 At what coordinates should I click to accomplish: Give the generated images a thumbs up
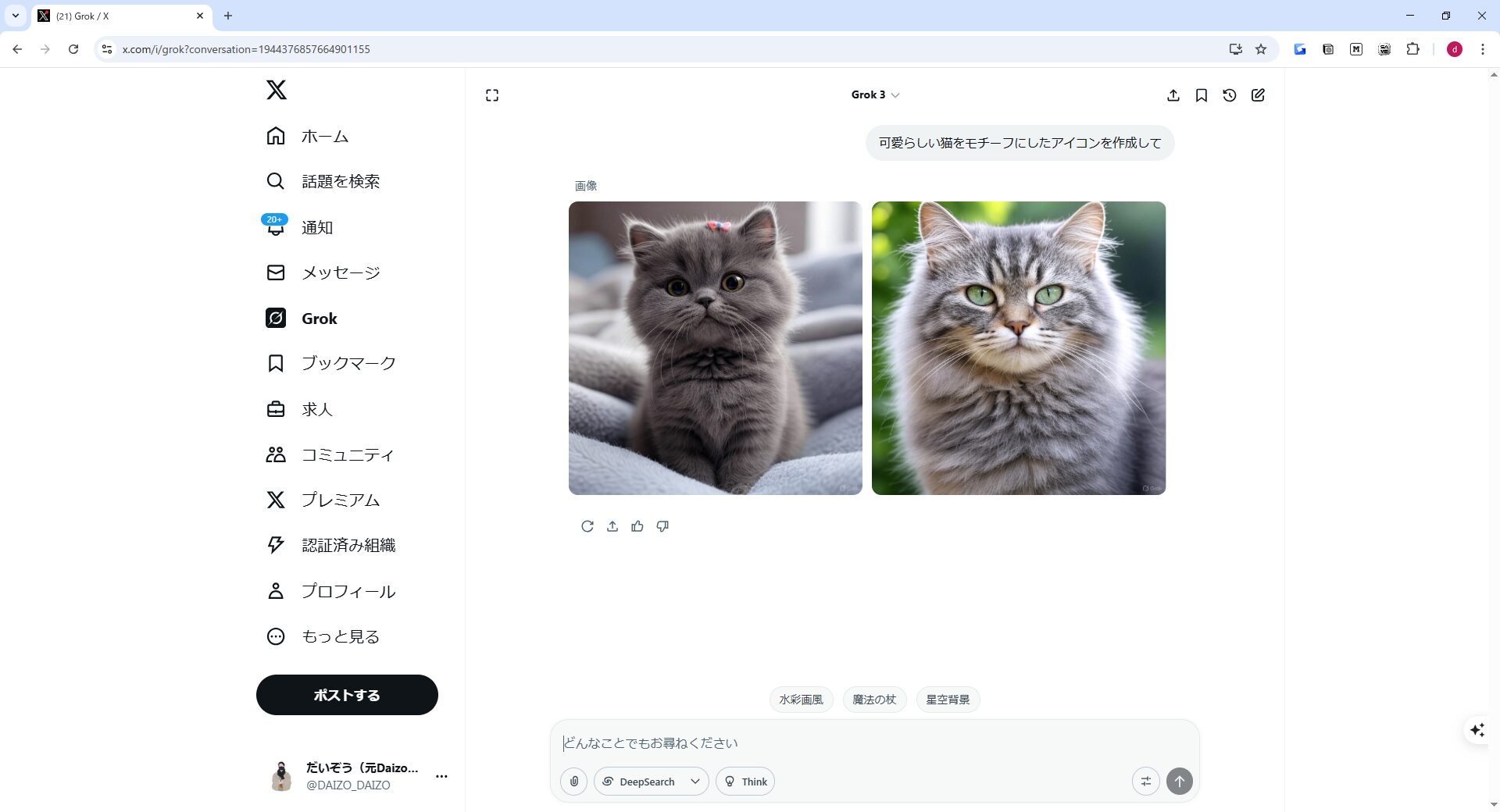[637, 525]
